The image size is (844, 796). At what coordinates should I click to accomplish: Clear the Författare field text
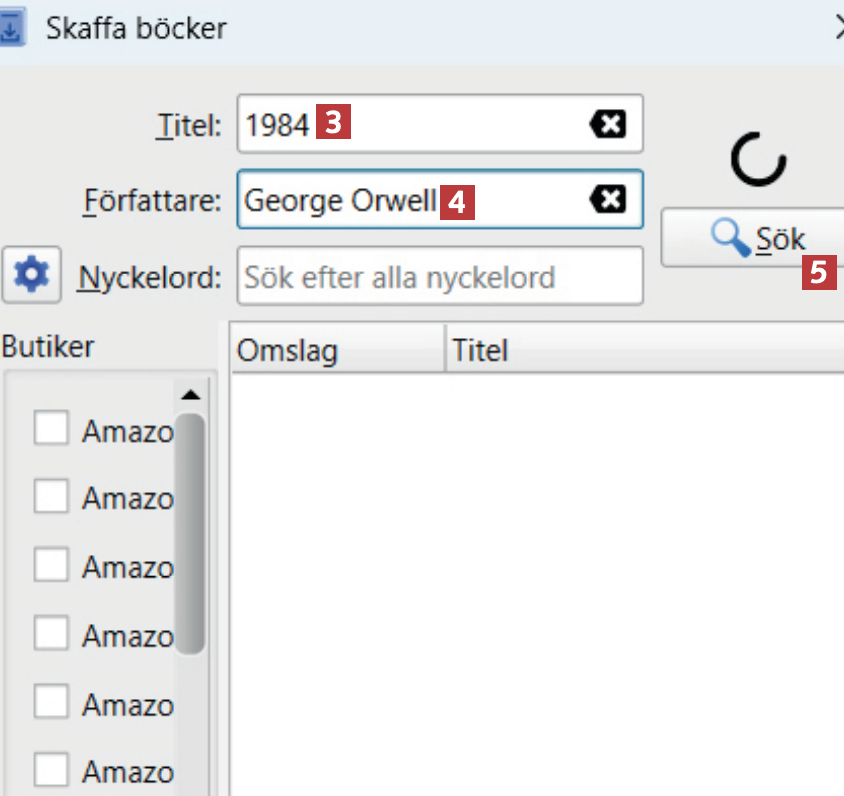[x=607, y=200]
